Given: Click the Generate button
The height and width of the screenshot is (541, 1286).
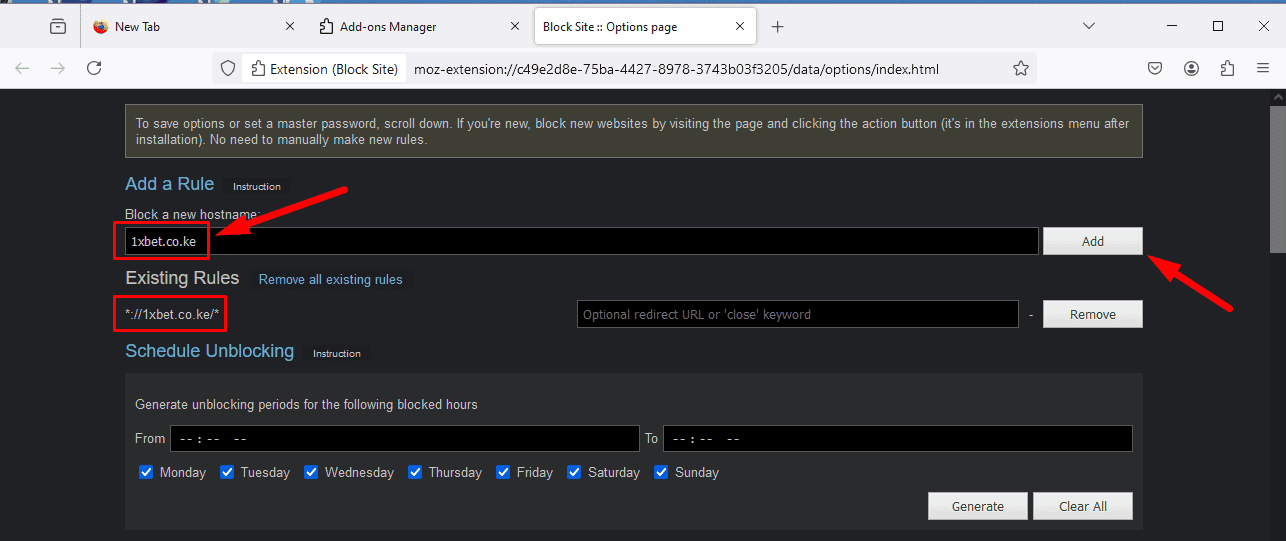Looking at the screenshot, I should [977, 506].
